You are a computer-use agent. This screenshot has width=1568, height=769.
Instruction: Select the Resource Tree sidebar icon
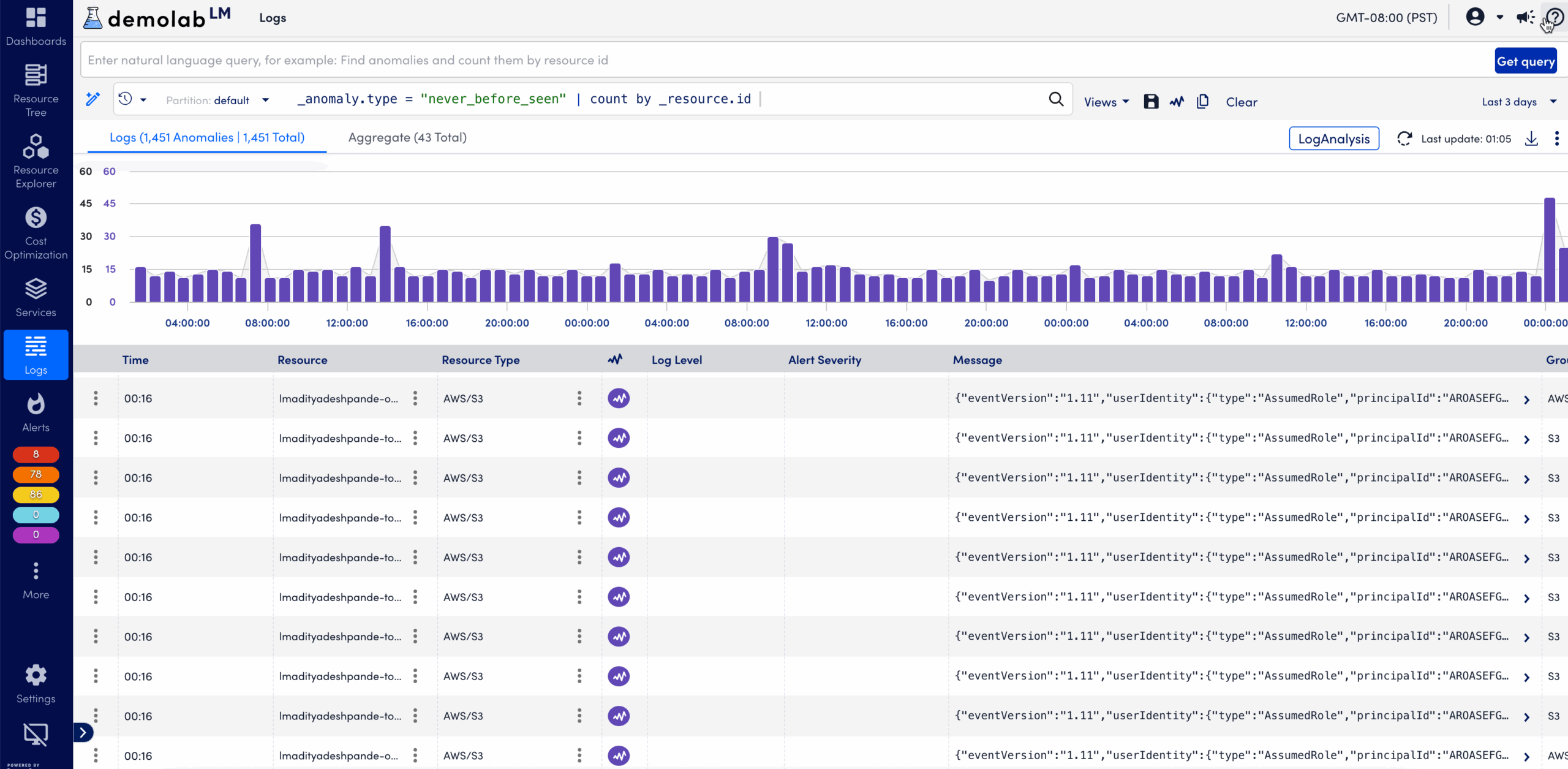(x=36, y=89)
